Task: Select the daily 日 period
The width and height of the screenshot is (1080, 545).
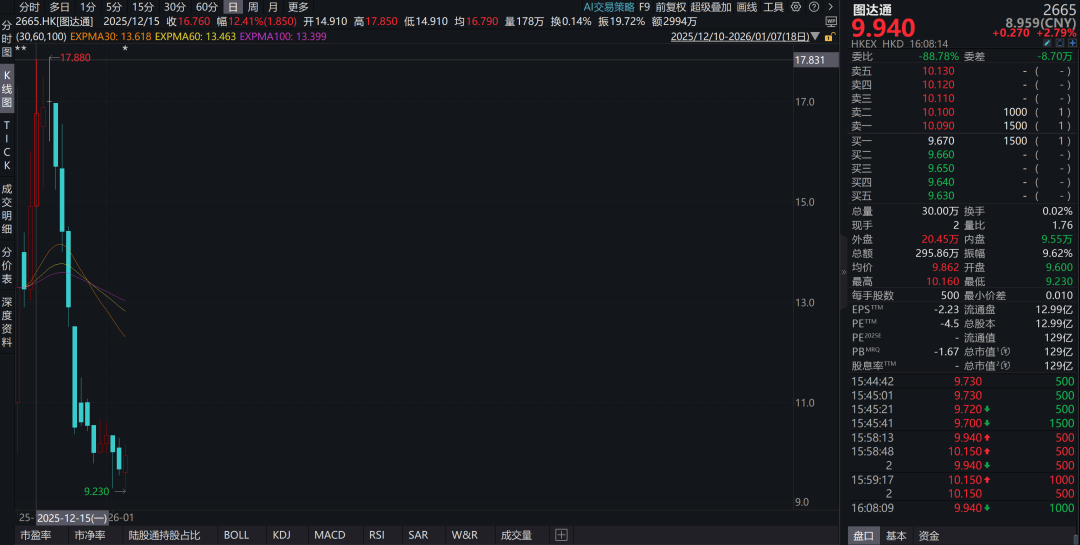Action: (233, 7)
